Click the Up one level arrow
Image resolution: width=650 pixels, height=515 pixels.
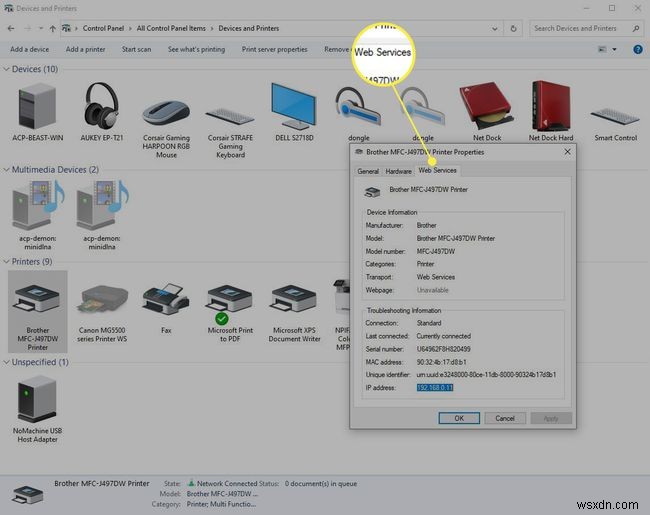[x=53, y=28]
